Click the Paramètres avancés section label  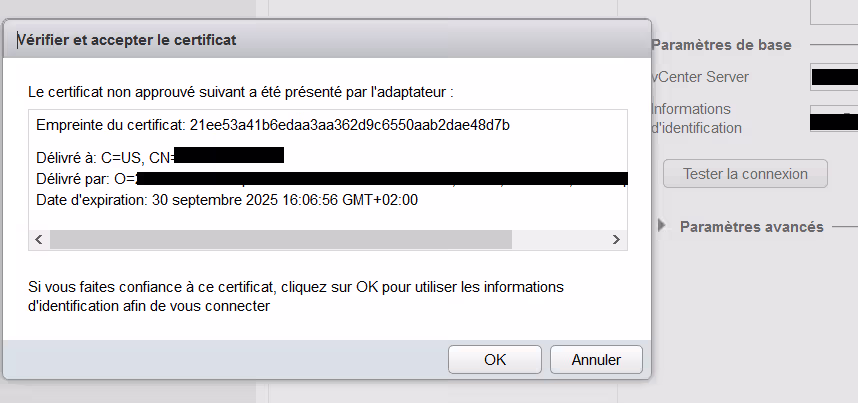click(751, 227)
